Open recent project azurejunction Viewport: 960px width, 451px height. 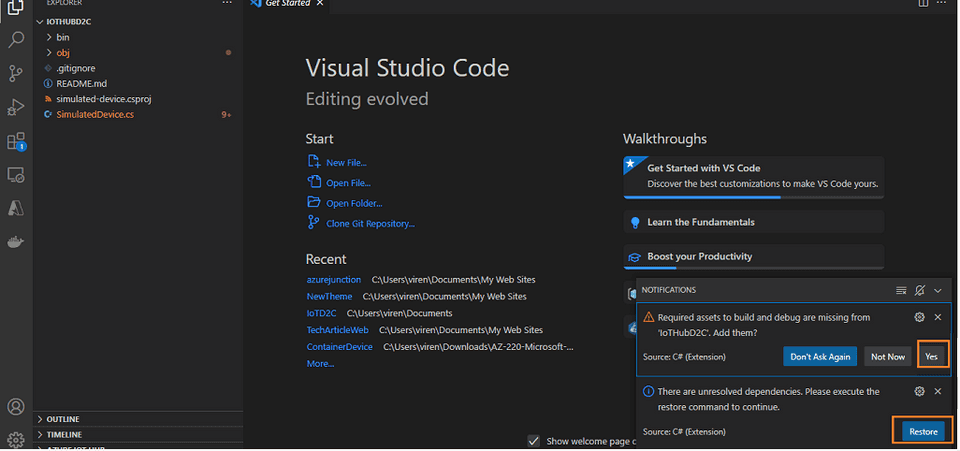coord(334,280)
